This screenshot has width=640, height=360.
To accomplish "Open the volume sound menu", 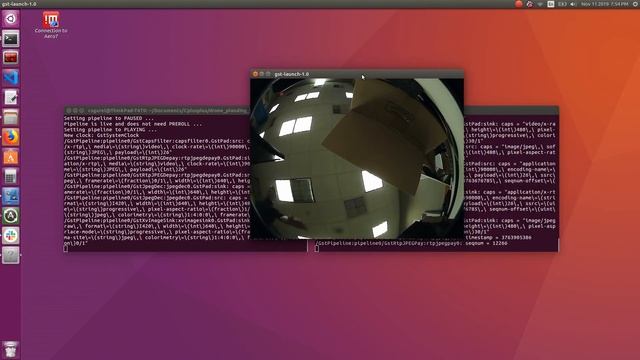I will click(x=573, y=4).
